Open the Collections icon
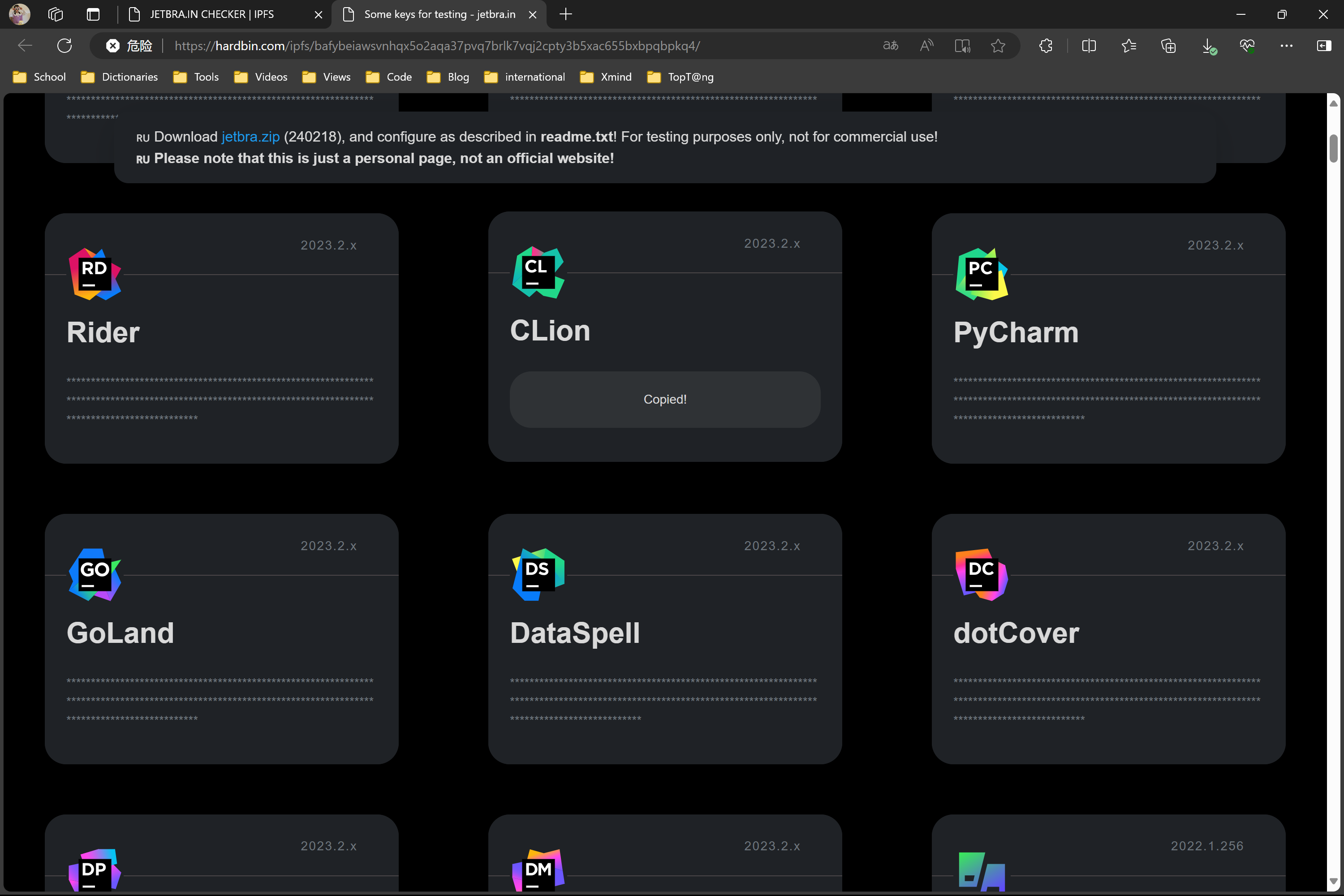Viewport: 1344px width, 896px height. click(1168, 46)
